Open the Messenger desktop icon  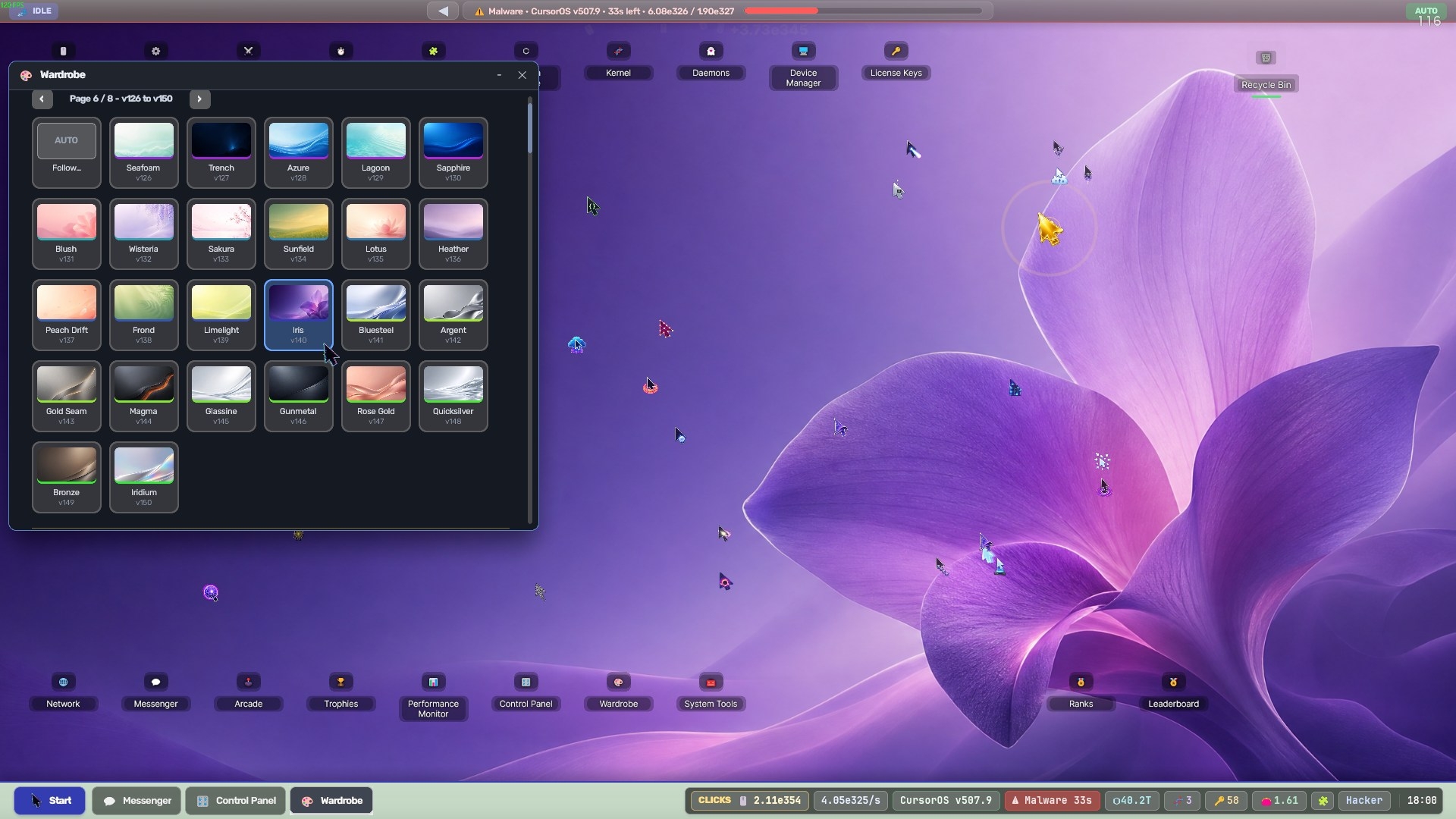155,692
